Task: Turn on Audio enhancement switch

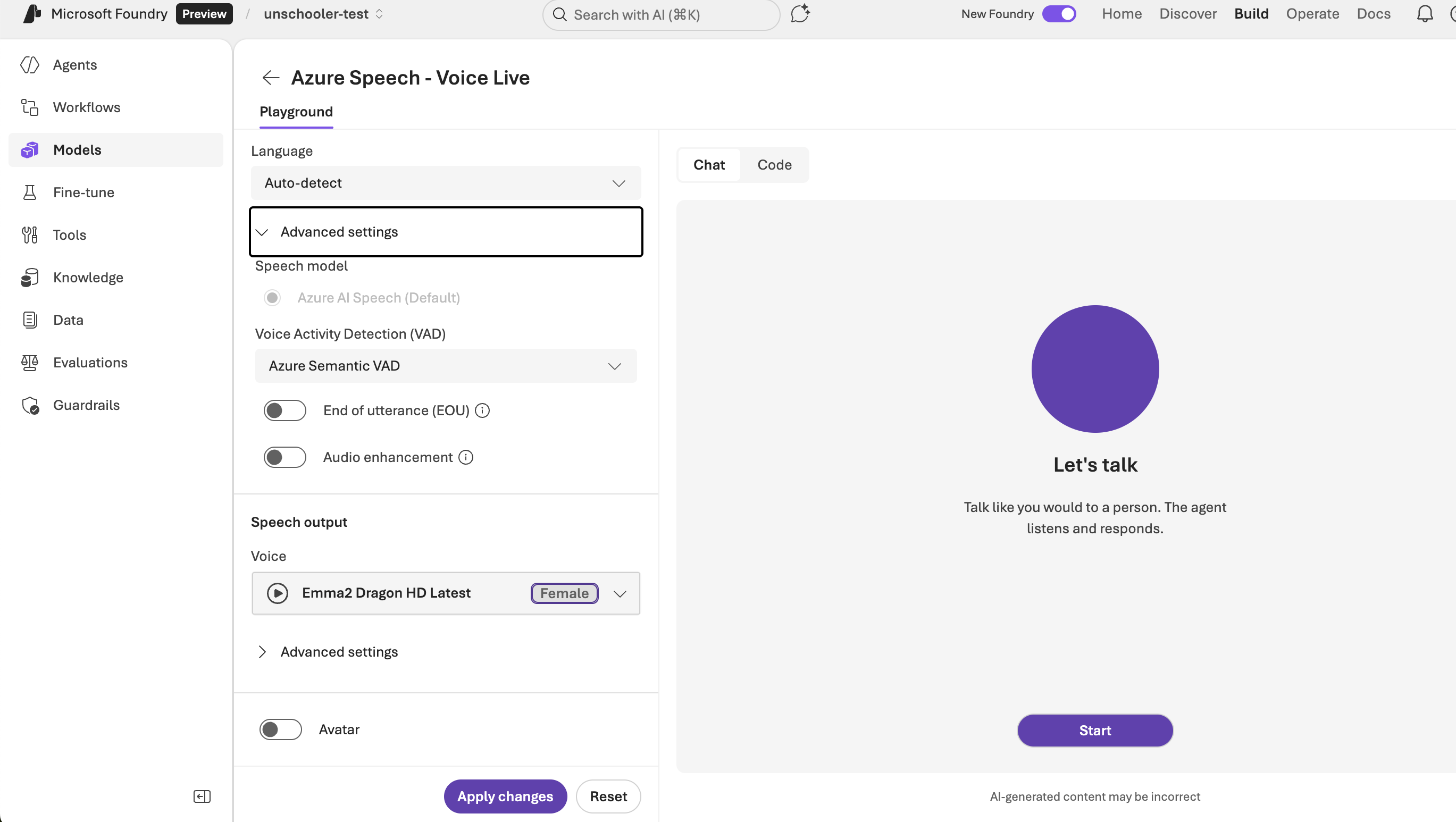Action: coord(284,457)
